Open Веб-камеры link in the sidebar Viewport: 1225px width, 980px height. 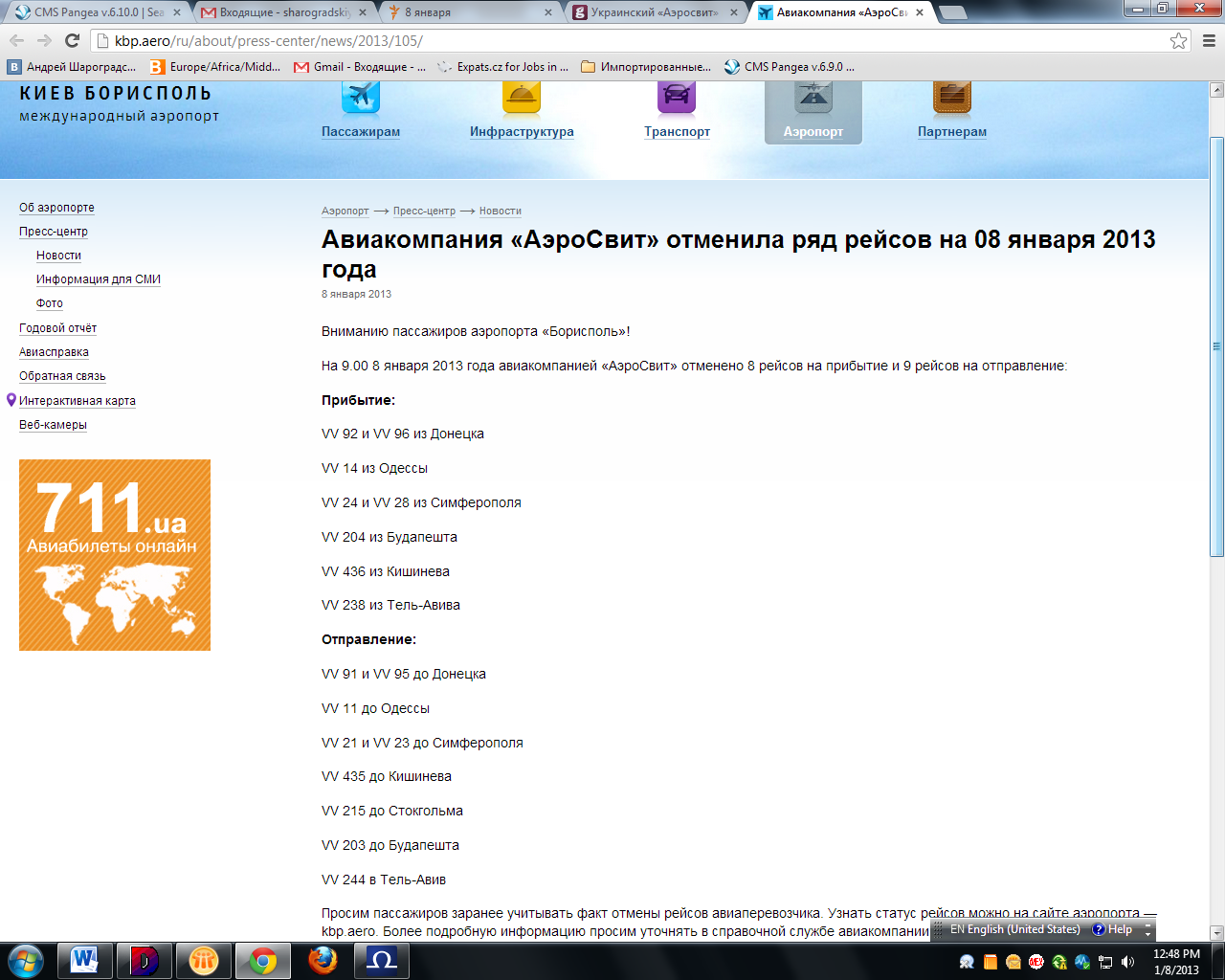pyautogui.click(x=53, y=425)
